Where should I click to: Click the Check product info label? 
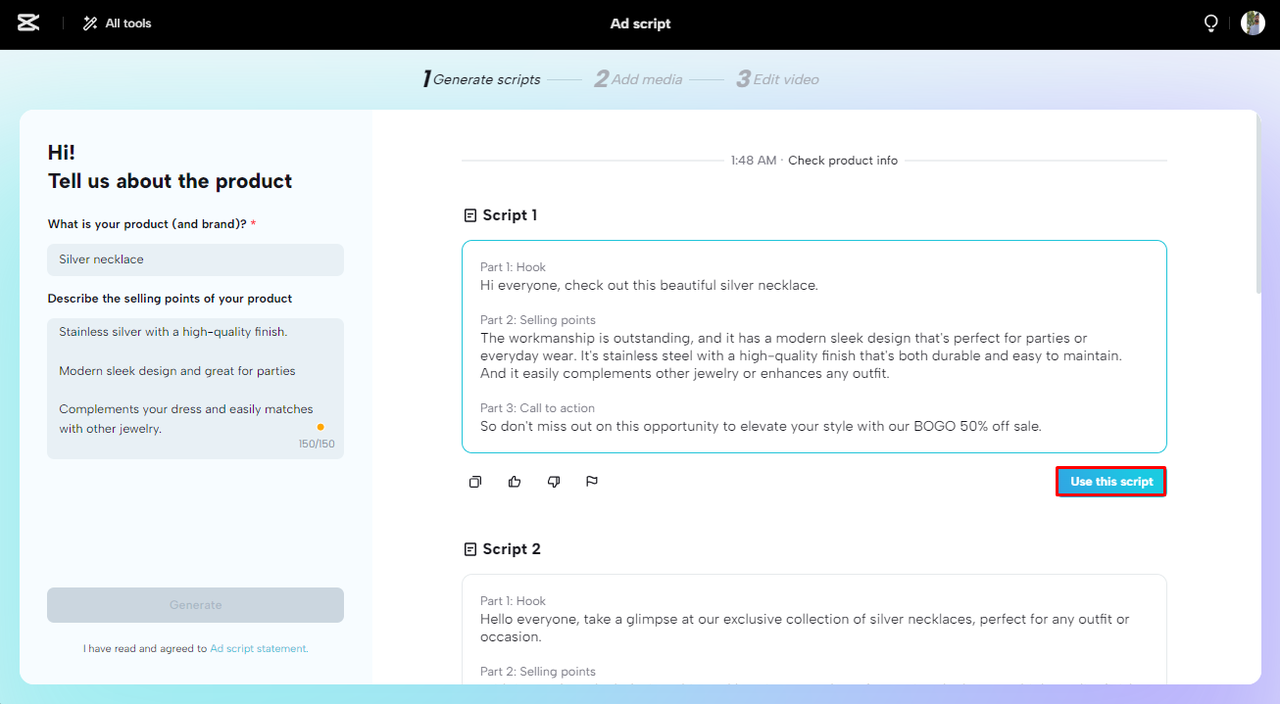(843, 160)
